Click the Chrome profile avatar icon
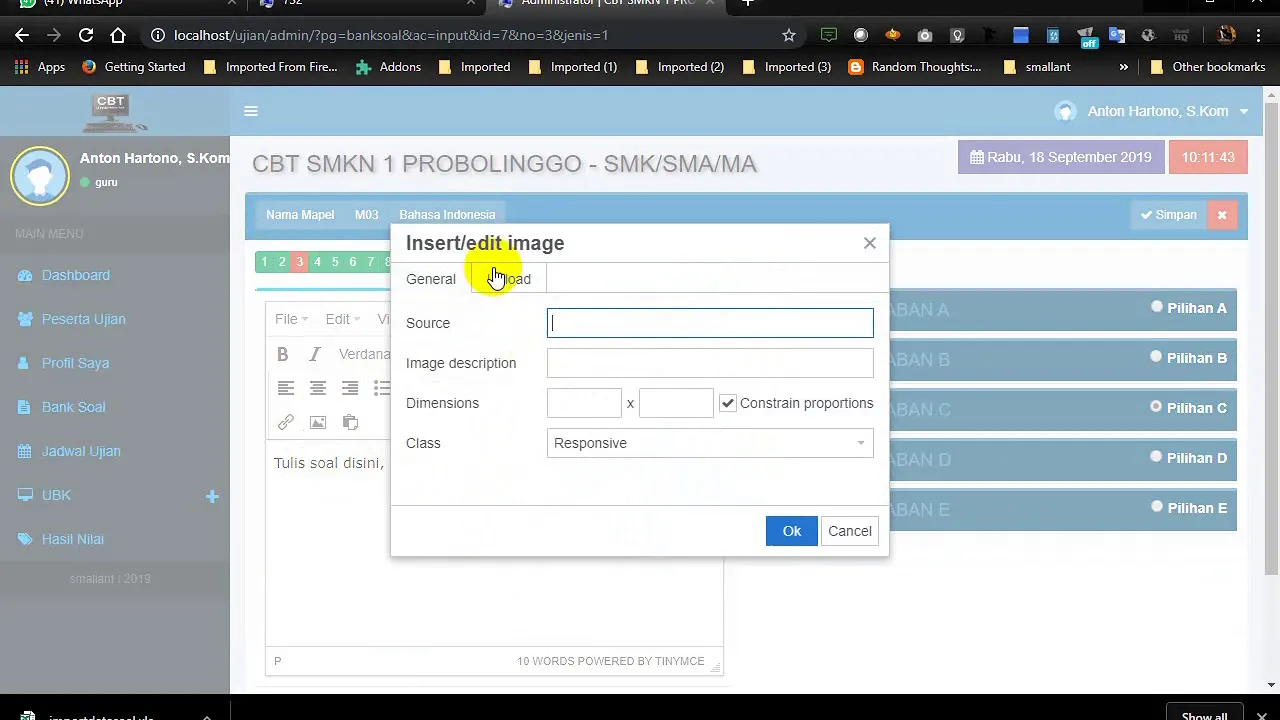This screenshot has width=1280, height=720. coord(1227,35)
